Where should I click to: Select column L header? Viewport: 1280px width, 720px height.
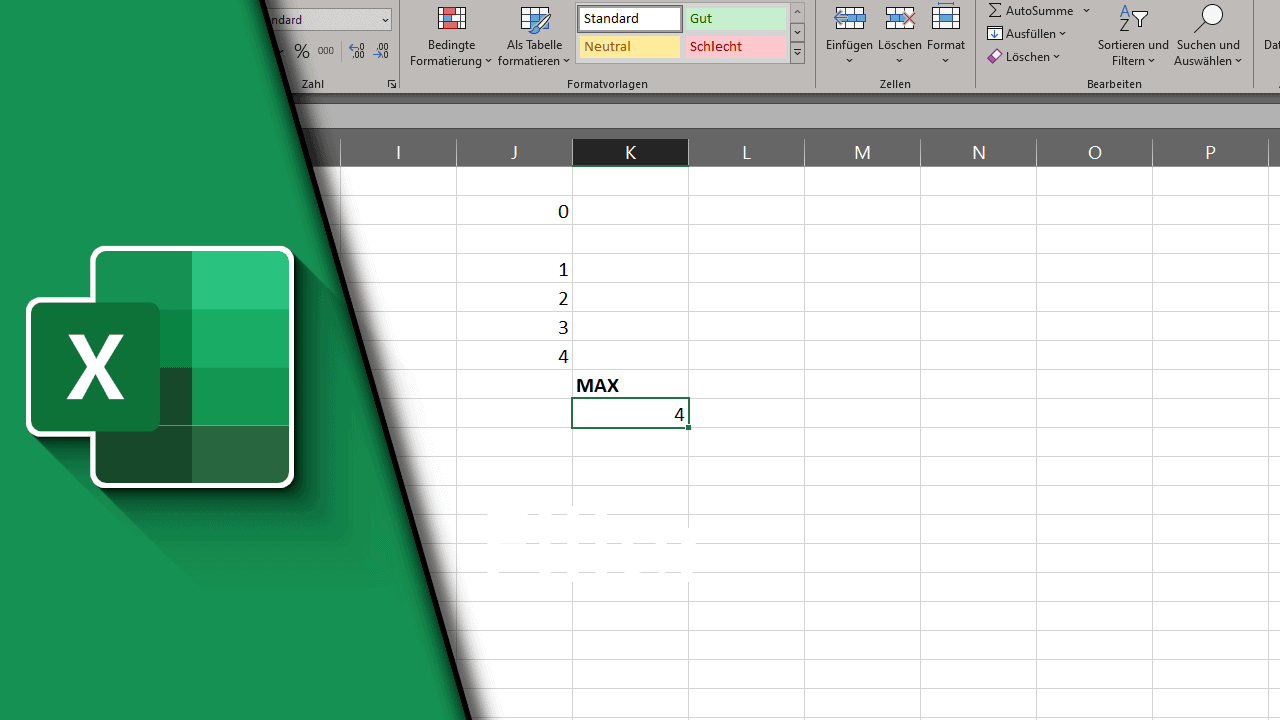tap(746, 152)
